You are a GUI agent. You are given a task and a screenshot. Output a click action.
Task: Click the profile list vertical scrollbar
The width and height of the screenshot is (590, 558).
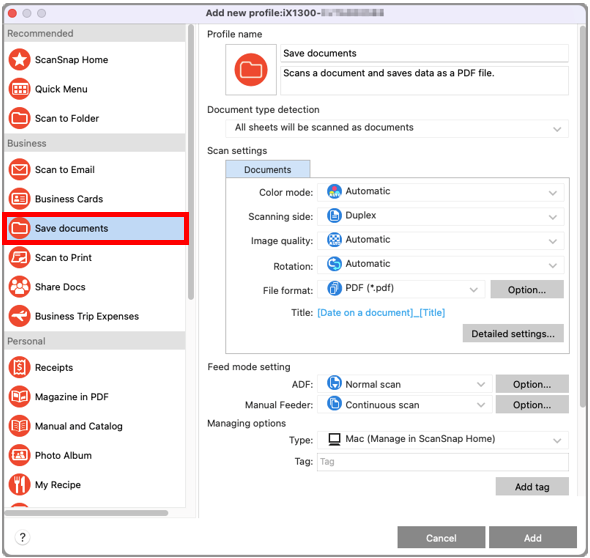[191, 162]
